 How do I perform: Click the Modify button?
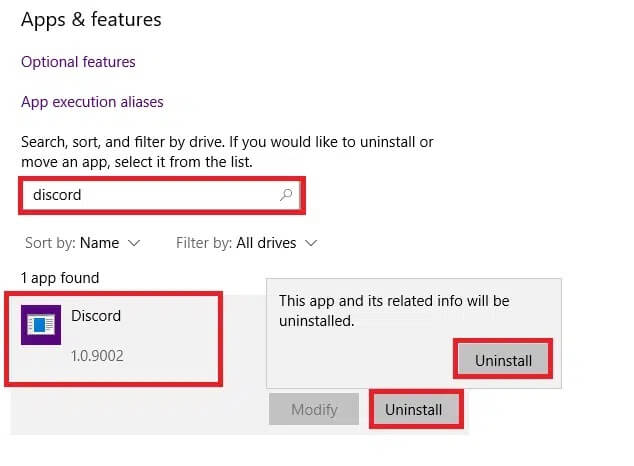[314, 409]
